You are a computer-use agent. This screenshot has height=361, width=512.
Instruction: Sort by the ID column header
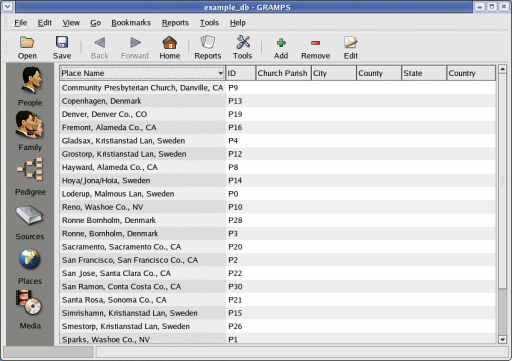[241, 73]
